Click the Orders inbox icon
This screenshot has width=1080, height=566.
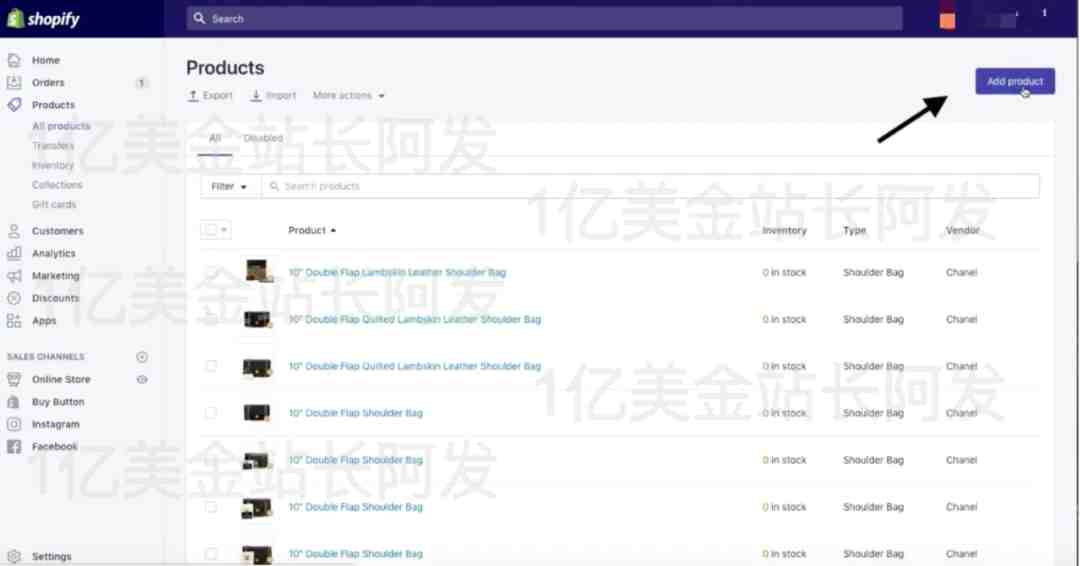tap(14, 83)
